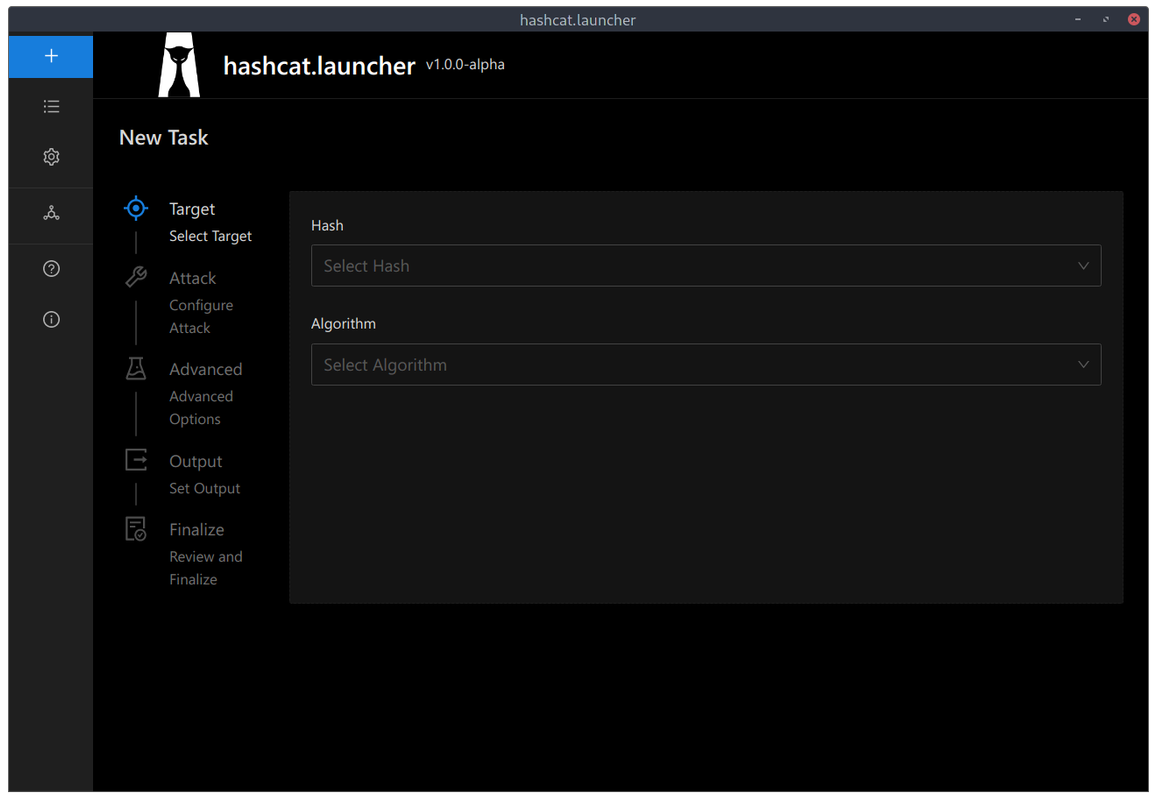Viewport: 1157px width, 800px height.
Task: Open the Select Hash dropdown
Action: tap(705, 266)
